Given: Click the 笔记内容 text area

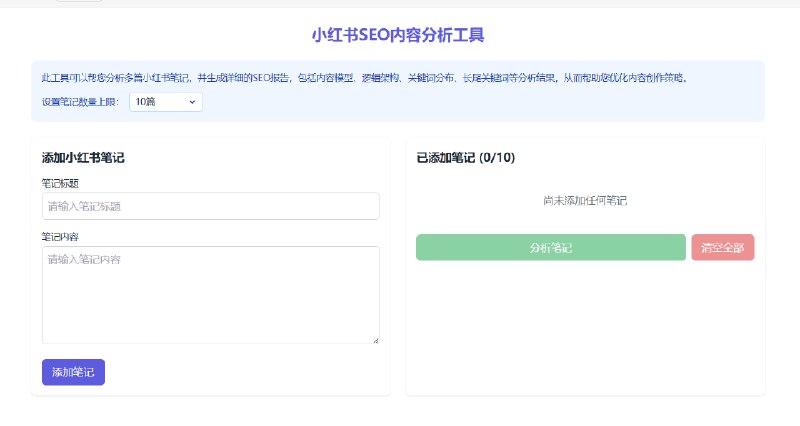Looking at the screenshot, I should (211, 295).
